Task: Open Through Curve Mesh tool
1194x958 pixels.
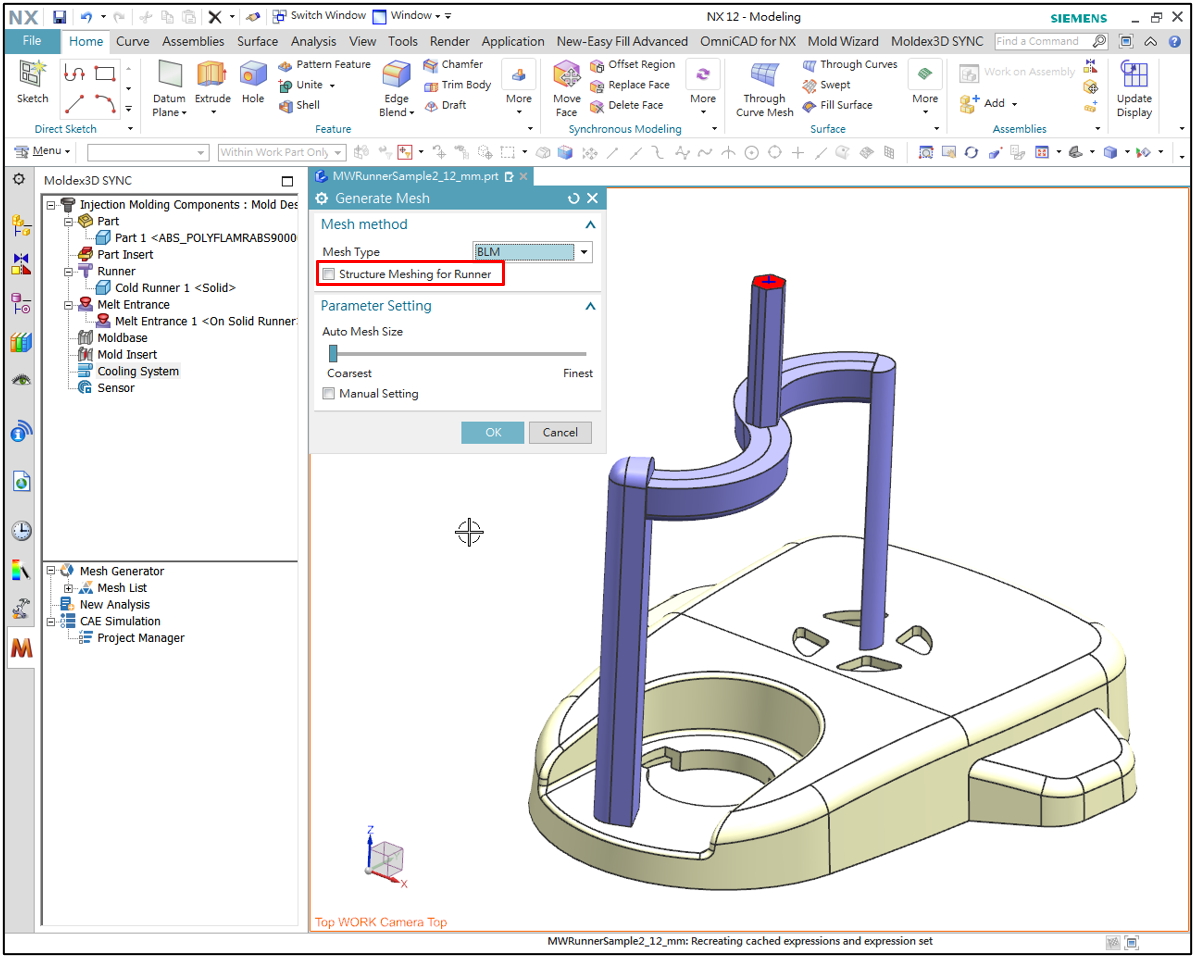Action: click(x=765, y=90)
